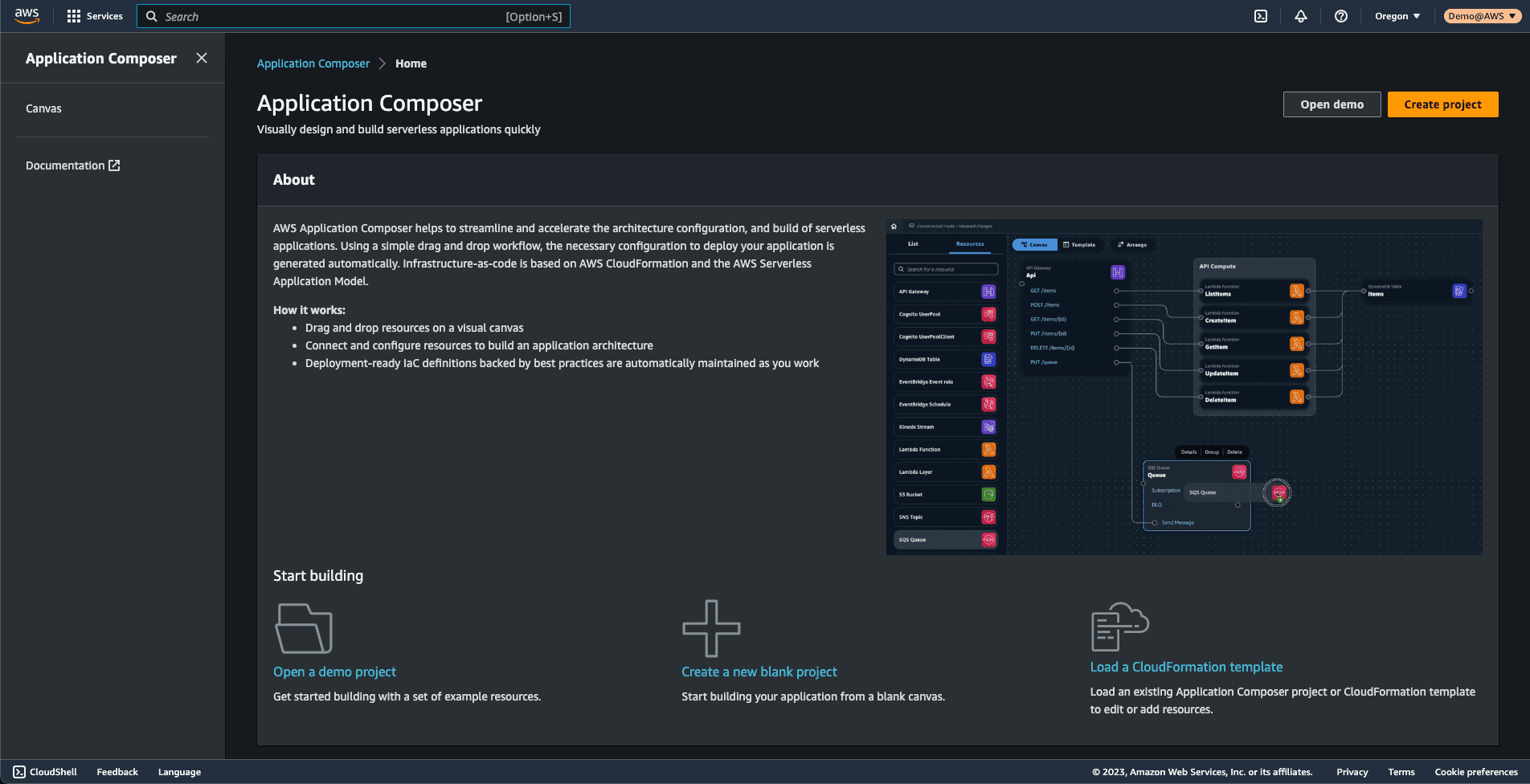Focus the top Search field
This screenshot has width=1530, height=784.
pyautogui.click(x=354, y=16)
